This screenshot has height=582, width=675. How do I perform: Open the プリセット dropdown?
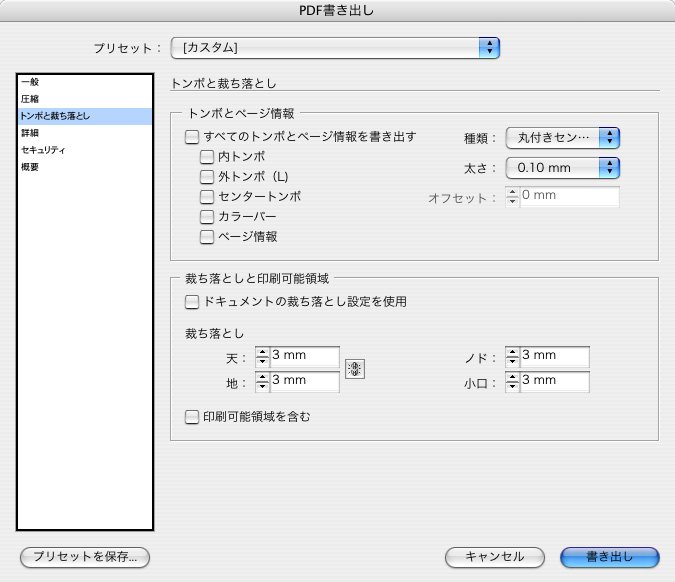[335, 48]
